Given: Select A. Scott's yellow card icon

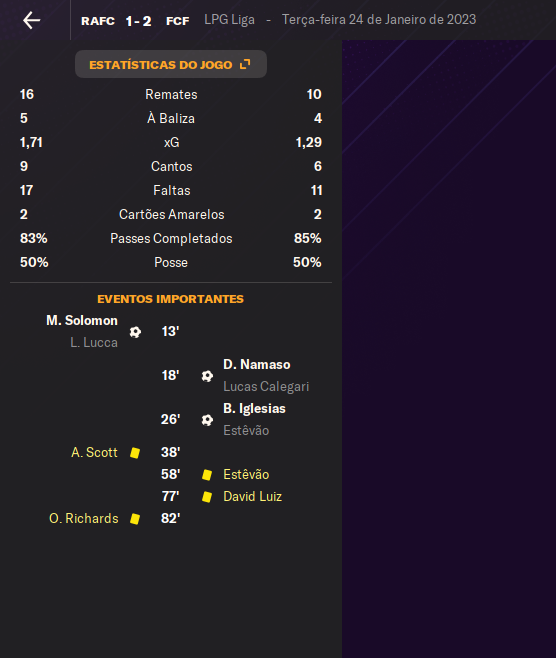Looking at the screenshot, I should pyautogui.click(x=135, y=453).
